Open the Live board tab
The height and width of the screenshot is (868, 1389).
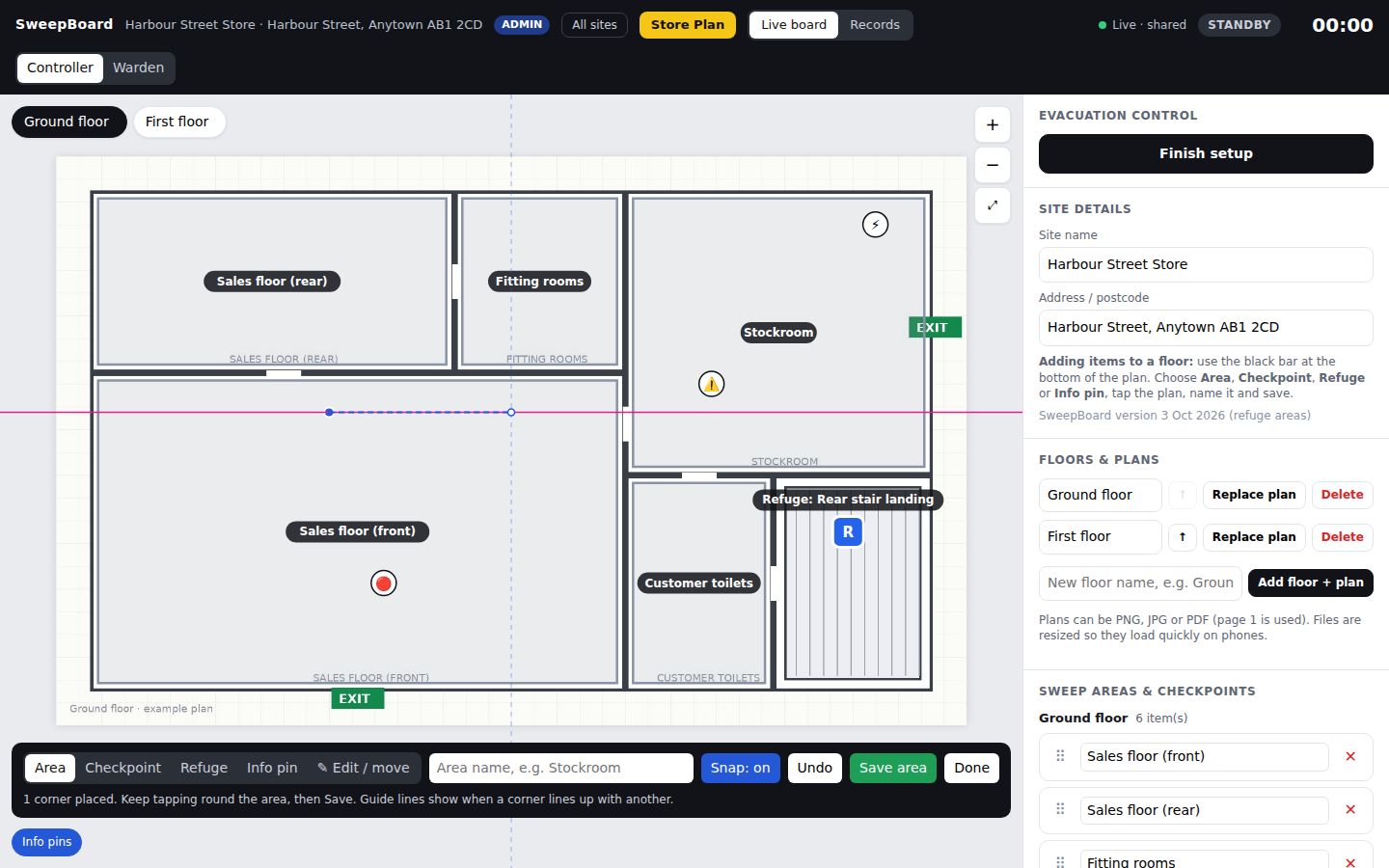[x=794, y=25]
